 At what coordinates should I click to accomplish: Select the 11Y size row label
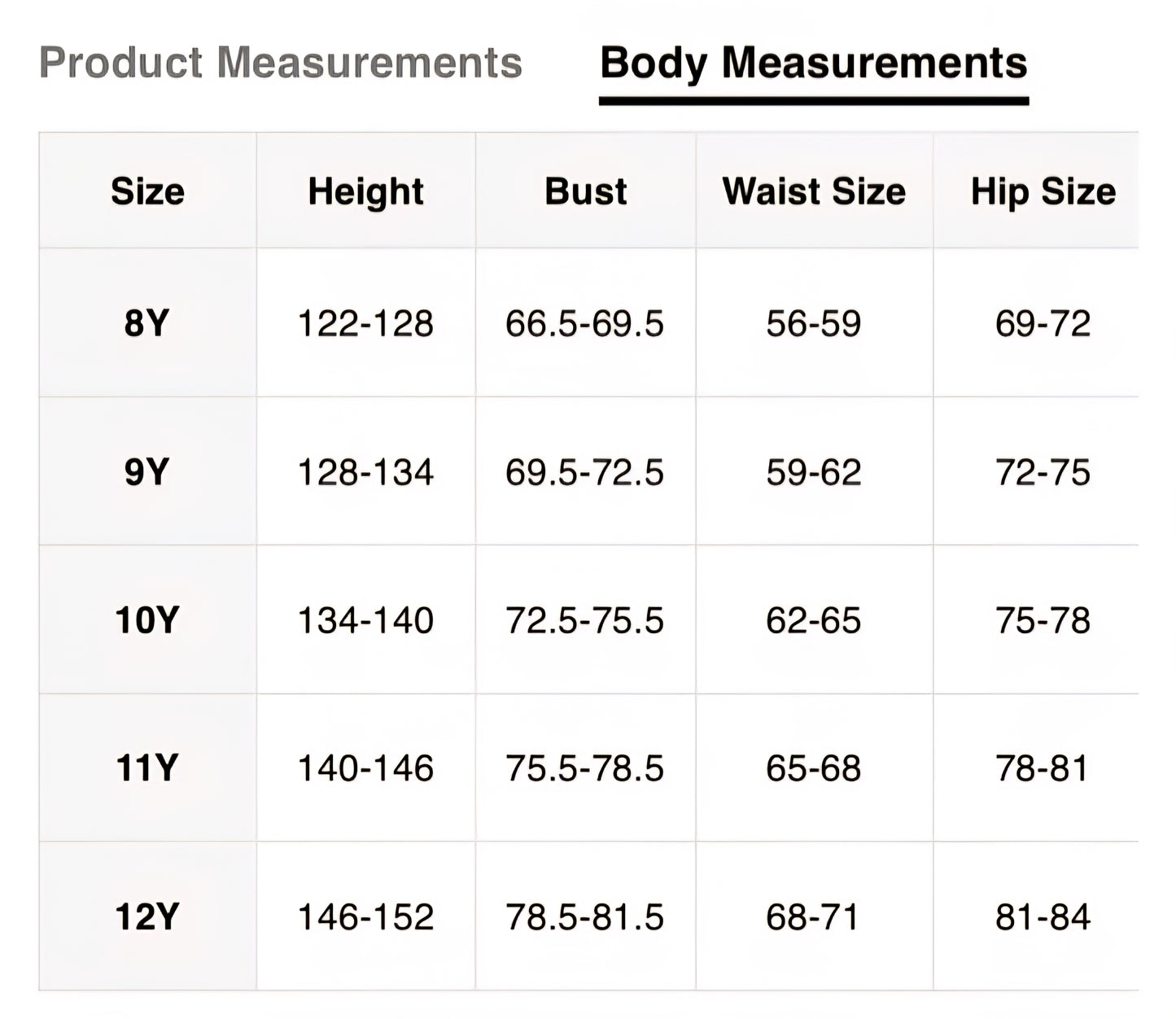click(x=146, y=768)
